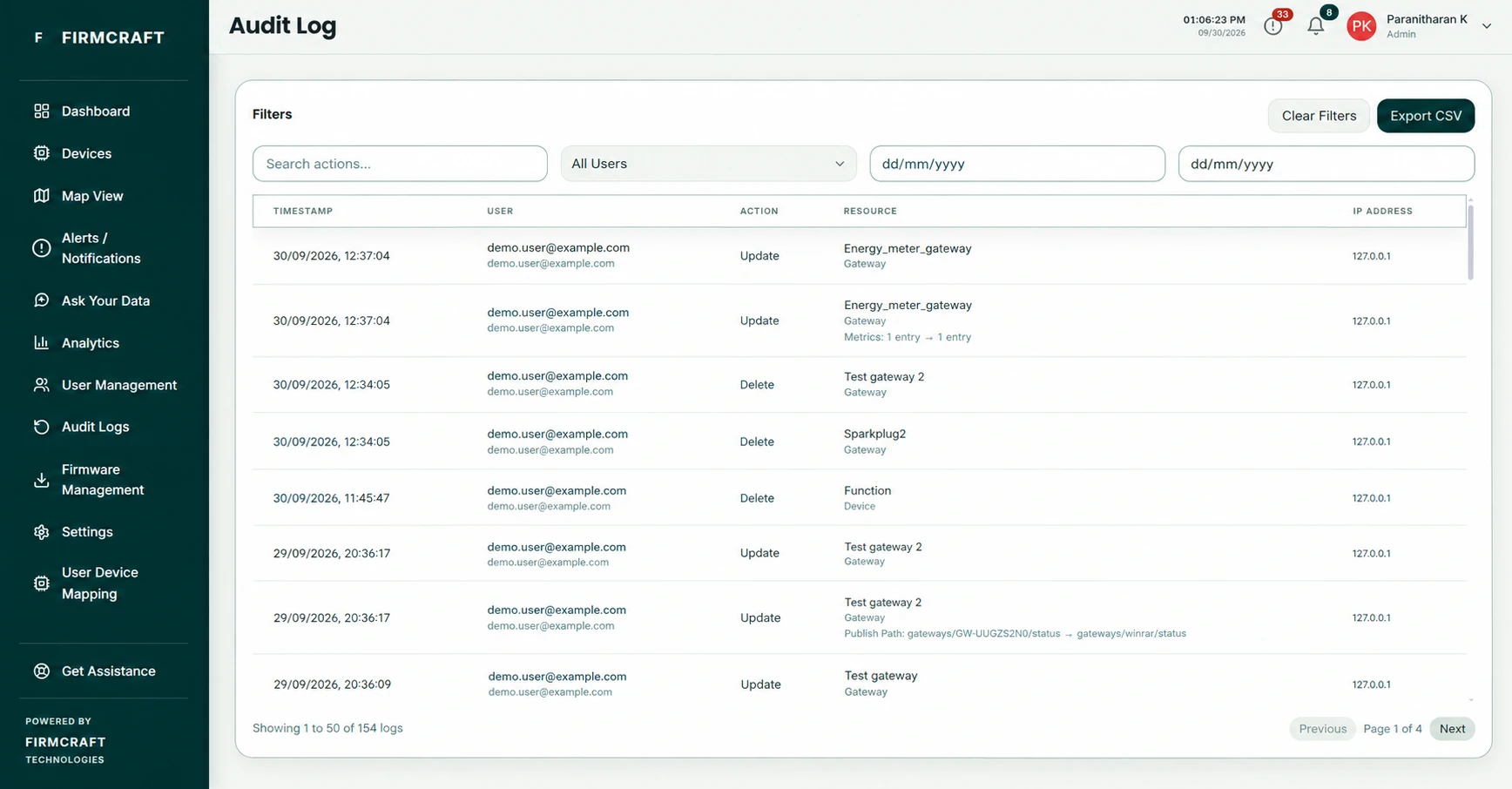Expand the All Users filter dropdown
Screen dimensions: 1512x789
[708, 164]
